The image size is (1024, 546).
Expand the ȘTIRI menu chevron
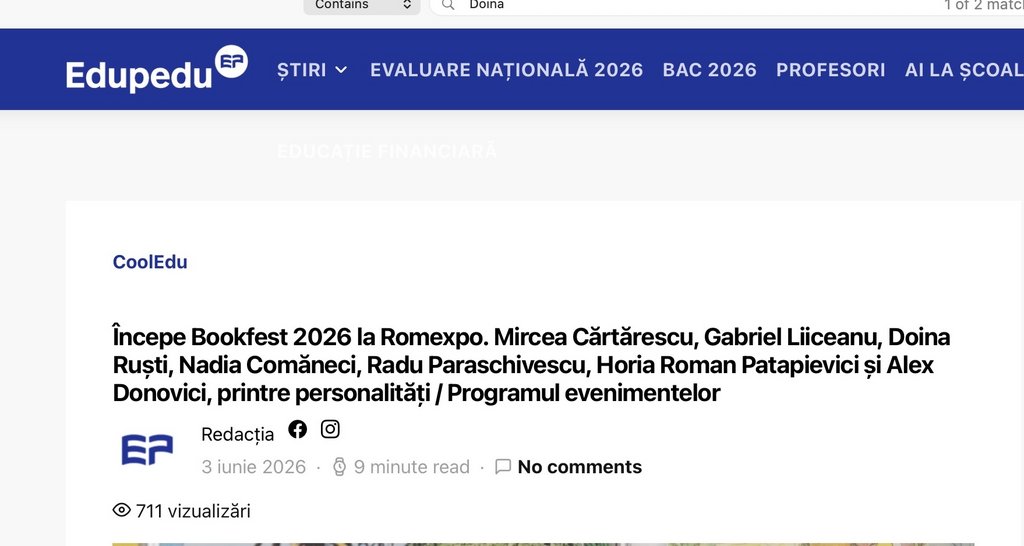click(341, 70)
